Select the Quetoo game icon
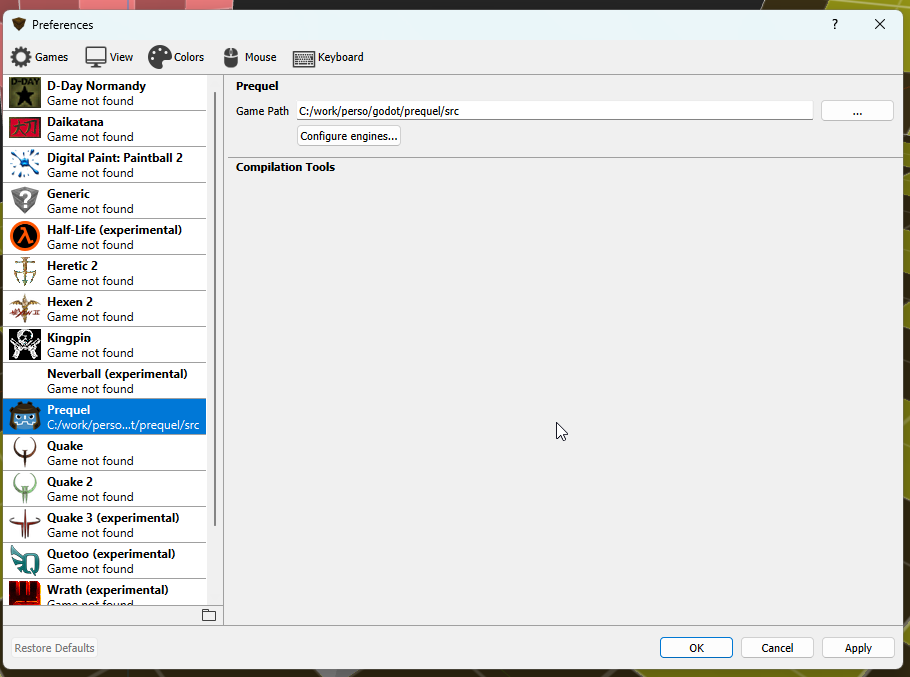This screenshot has height=677, width=910. (x=25, y=561)
